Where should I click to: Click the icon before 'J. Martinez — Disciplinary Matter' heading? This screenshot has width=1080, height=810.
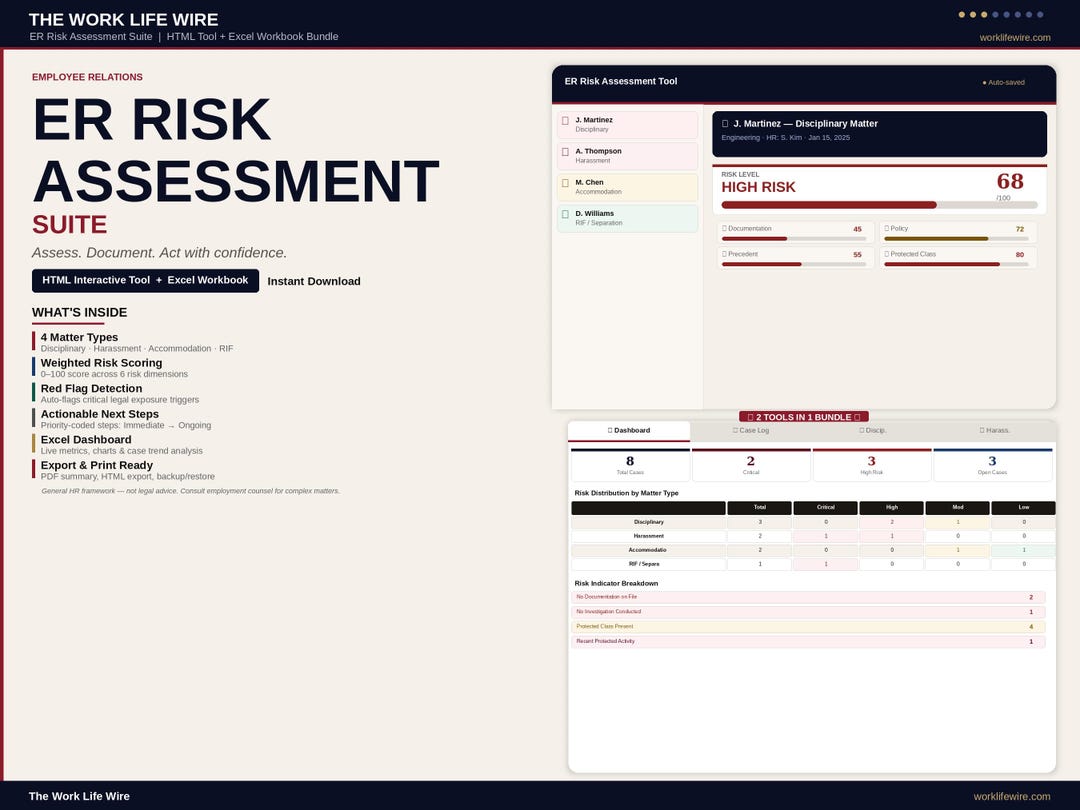tap(725, 124)
